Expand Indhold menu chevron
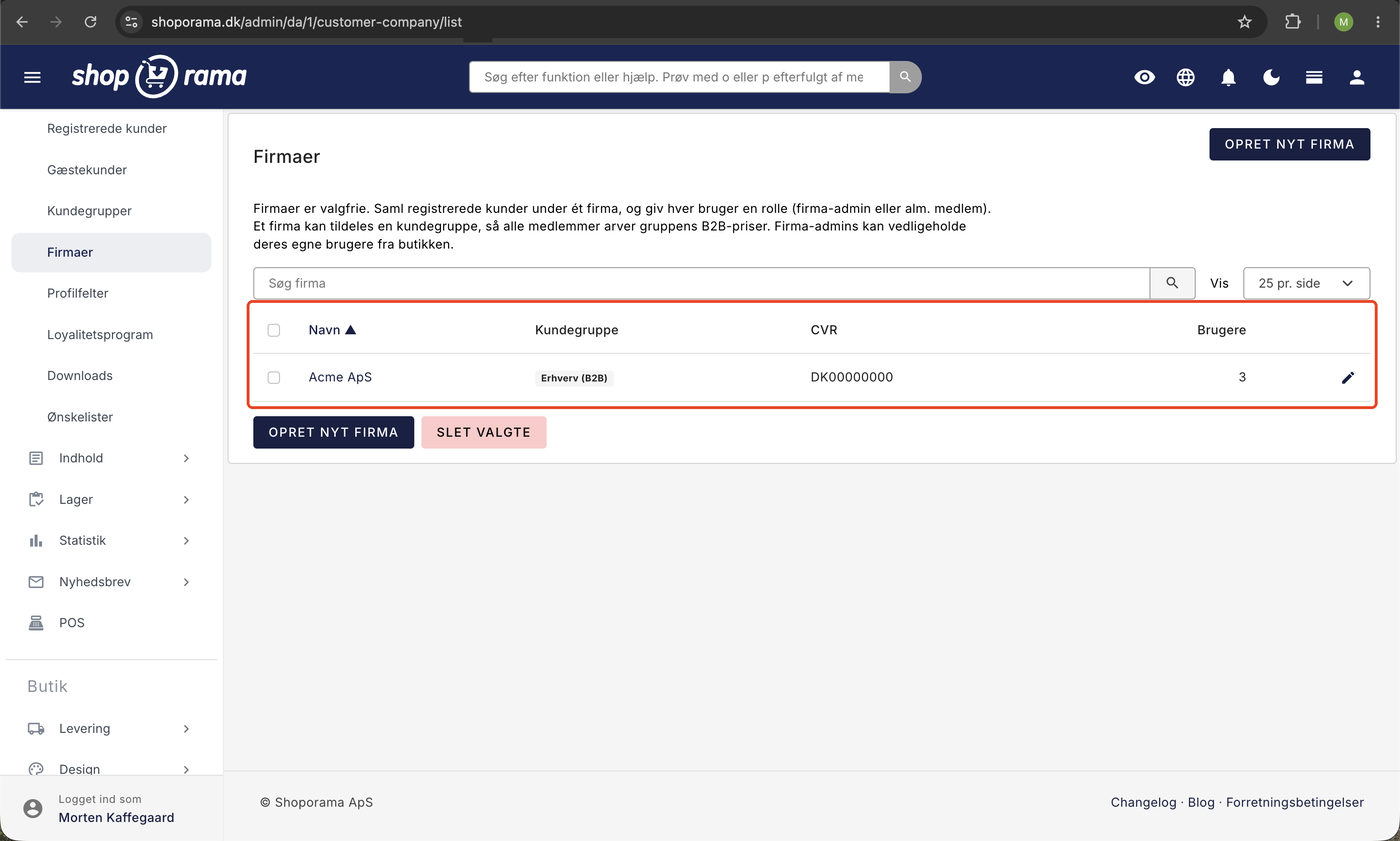The height and width of the screenshot is (841, 1400). pos(186,458)
